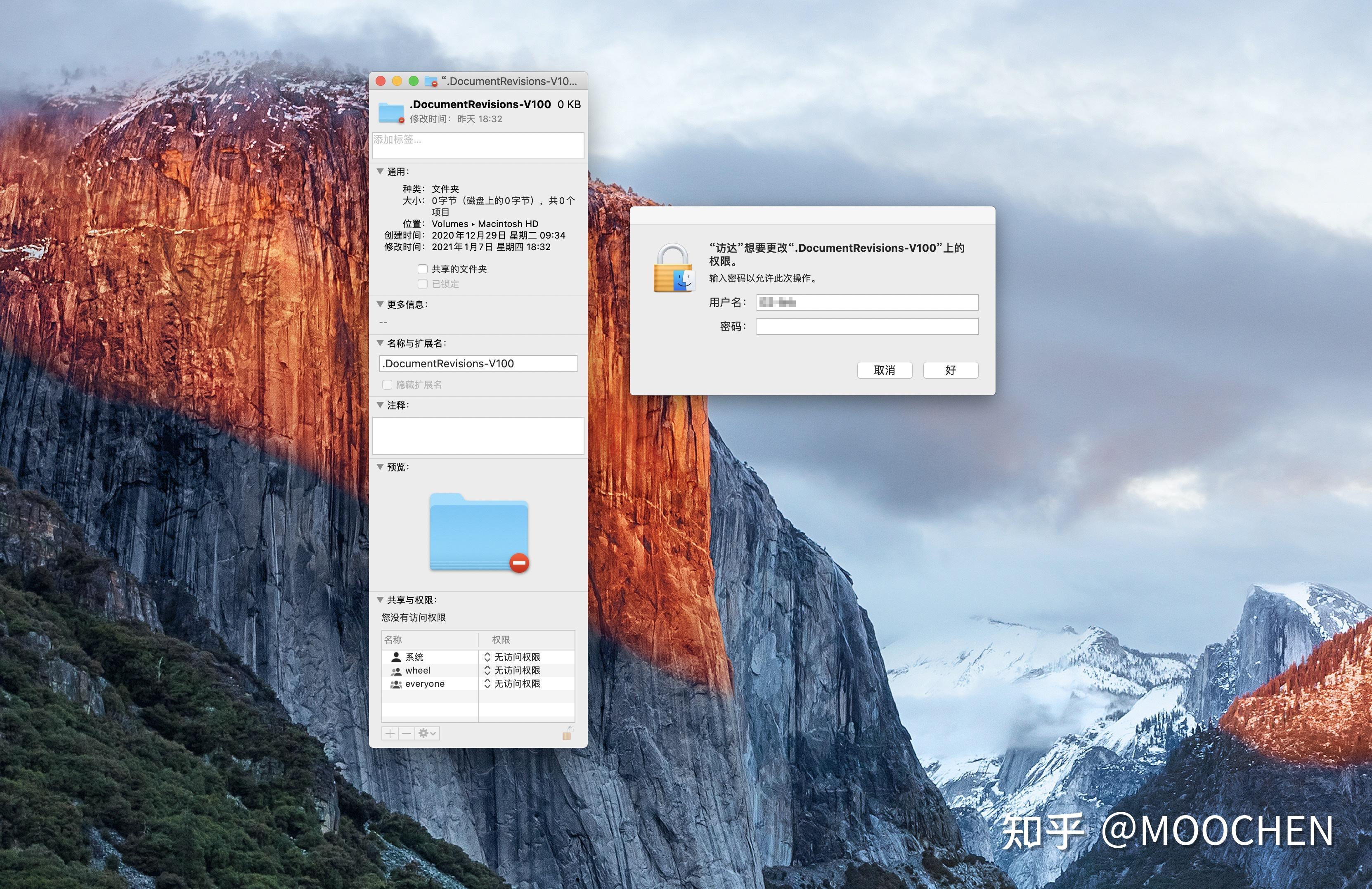
Task: Collapse the 共享与权限 section
Action: pyautogui.click(x=381, y=600)
